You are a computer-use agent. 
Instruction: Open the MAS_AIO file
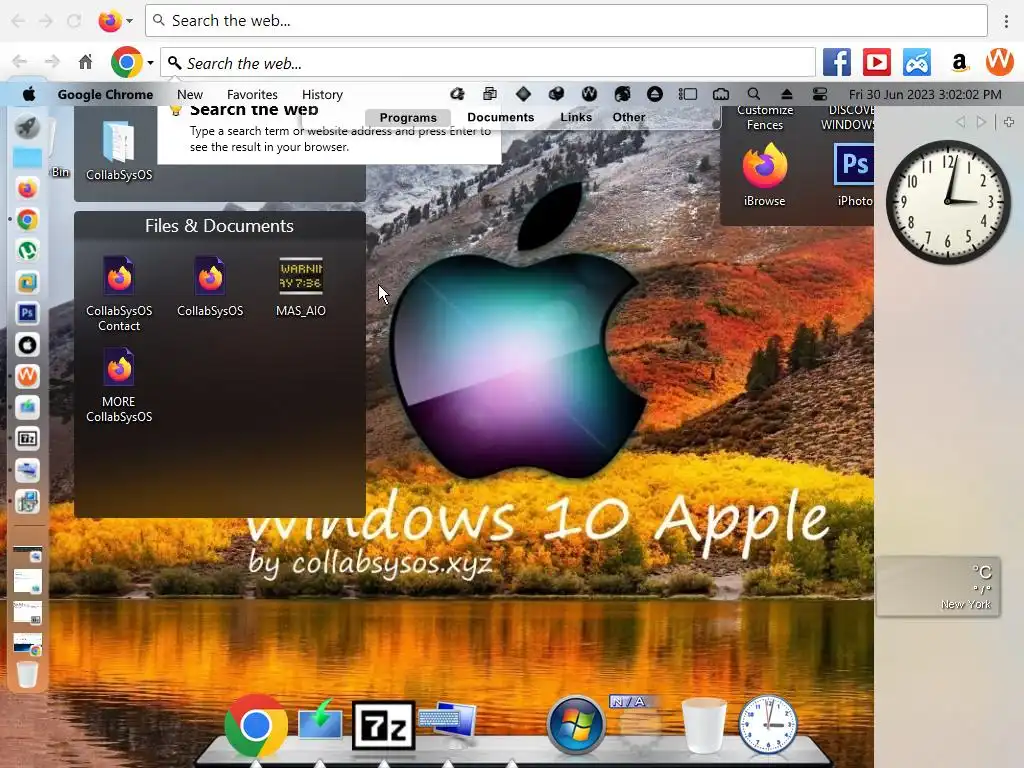pos(300,287)
